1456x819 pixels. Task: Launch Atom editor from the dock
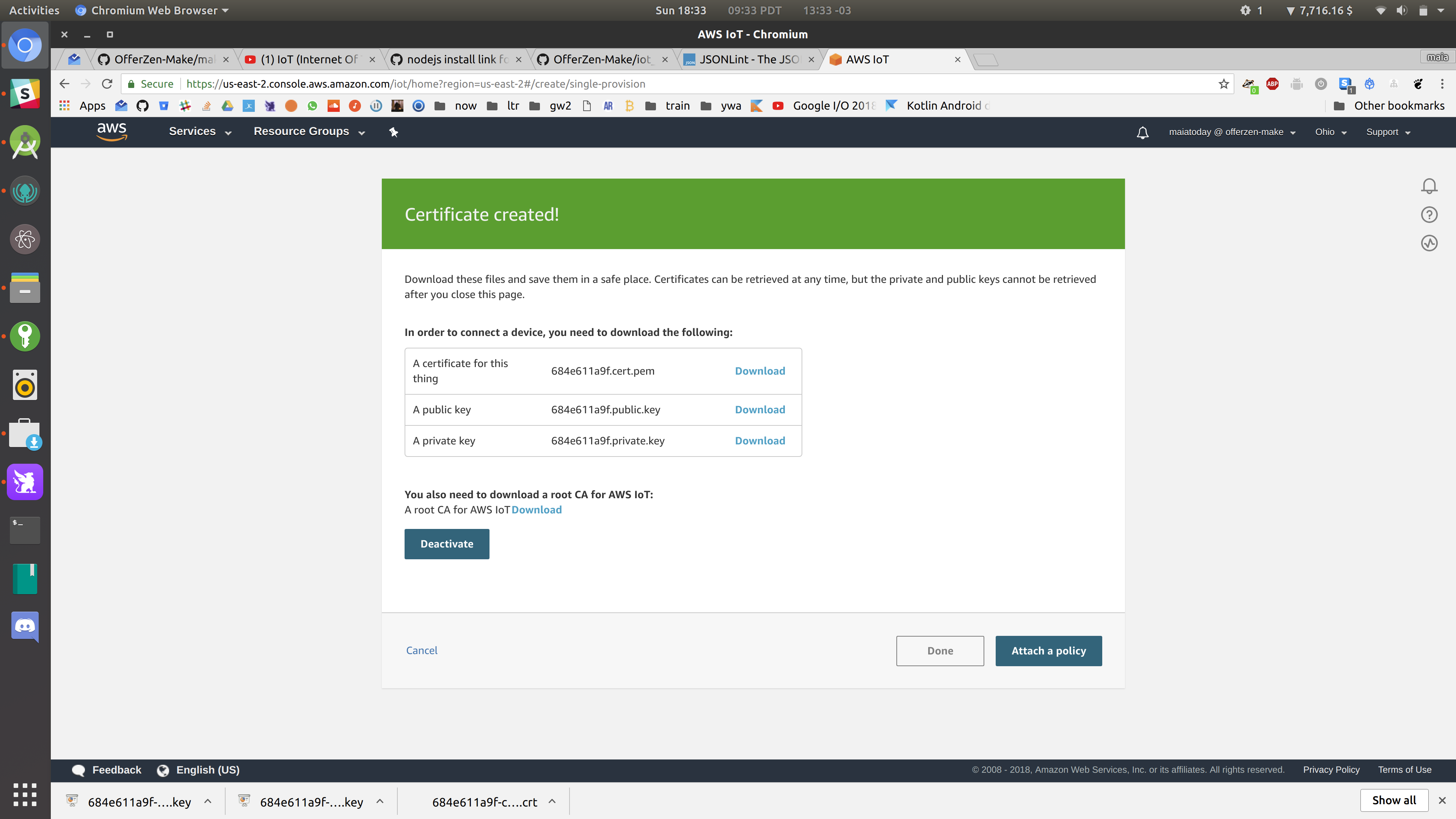(25, 240)
